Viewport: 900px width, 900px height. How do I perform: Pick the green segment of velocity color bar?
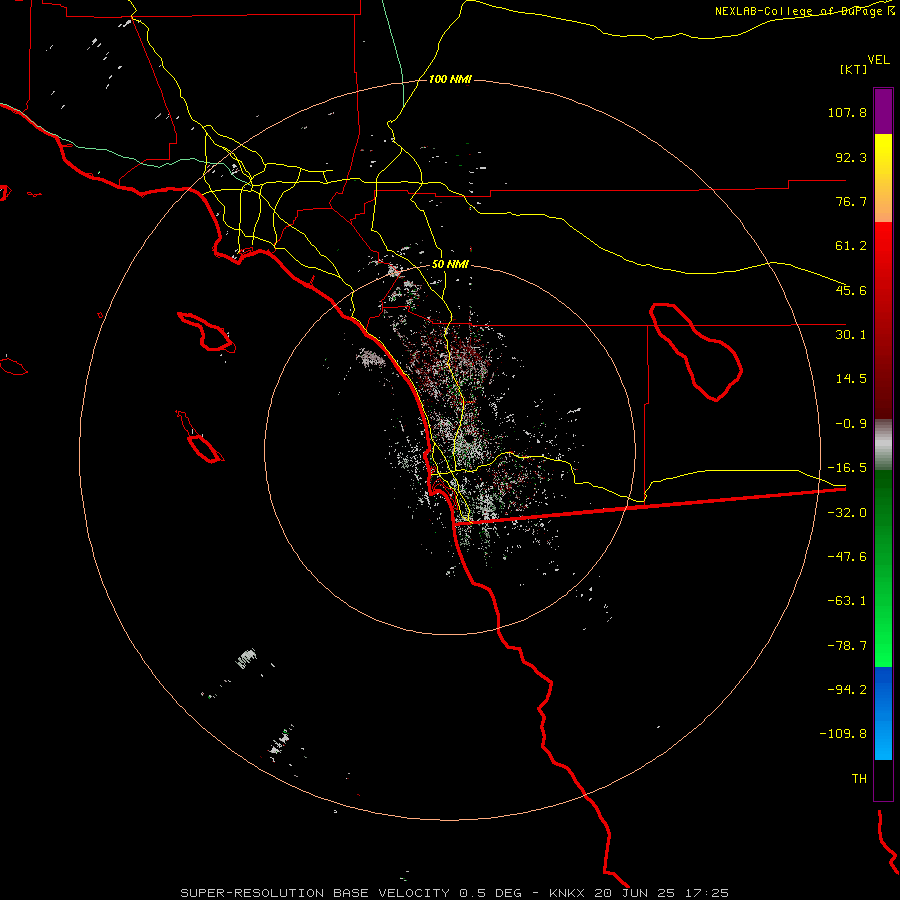click(x=883, y=568)
